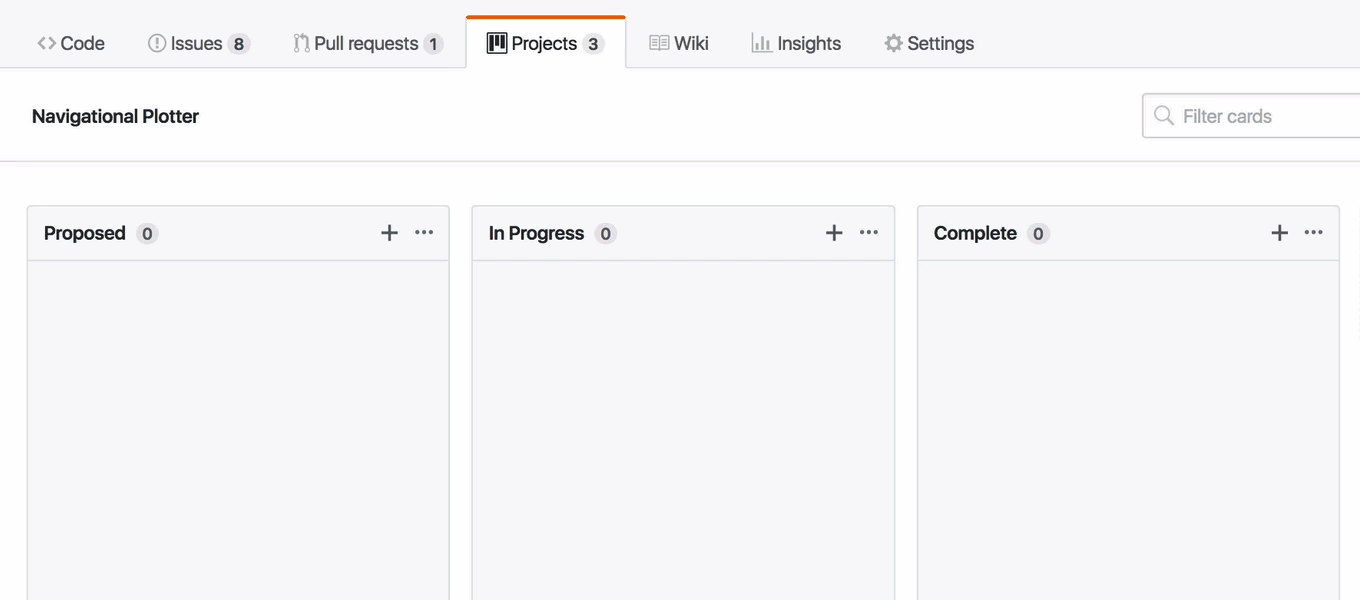Select the Projects tab

[544, 43]
